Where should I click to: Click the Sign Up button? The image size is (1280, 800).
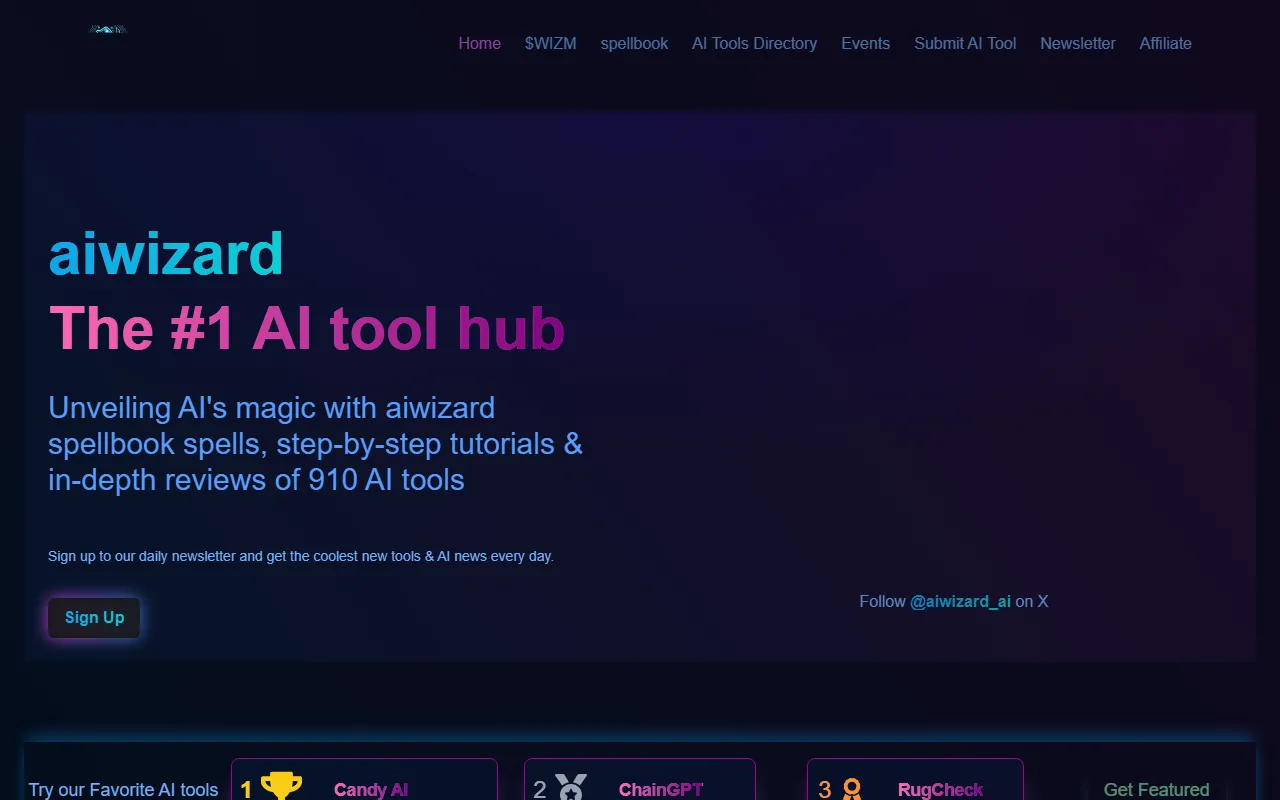(94, 617)
